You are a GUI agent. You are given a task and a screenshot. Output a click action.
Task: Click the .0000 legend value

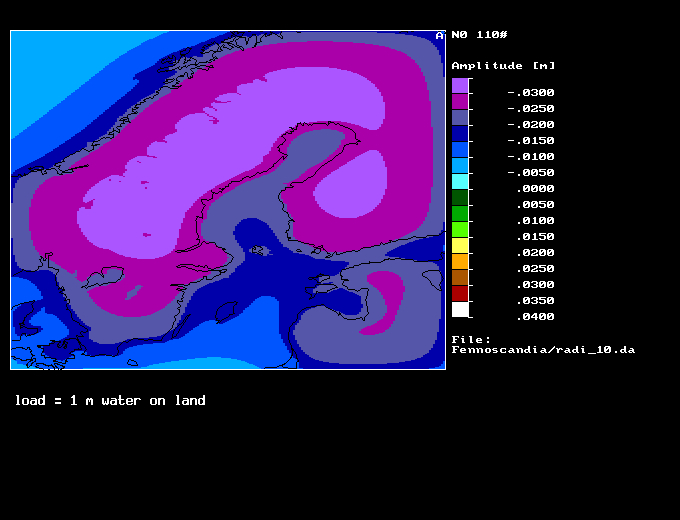[535, 189]
